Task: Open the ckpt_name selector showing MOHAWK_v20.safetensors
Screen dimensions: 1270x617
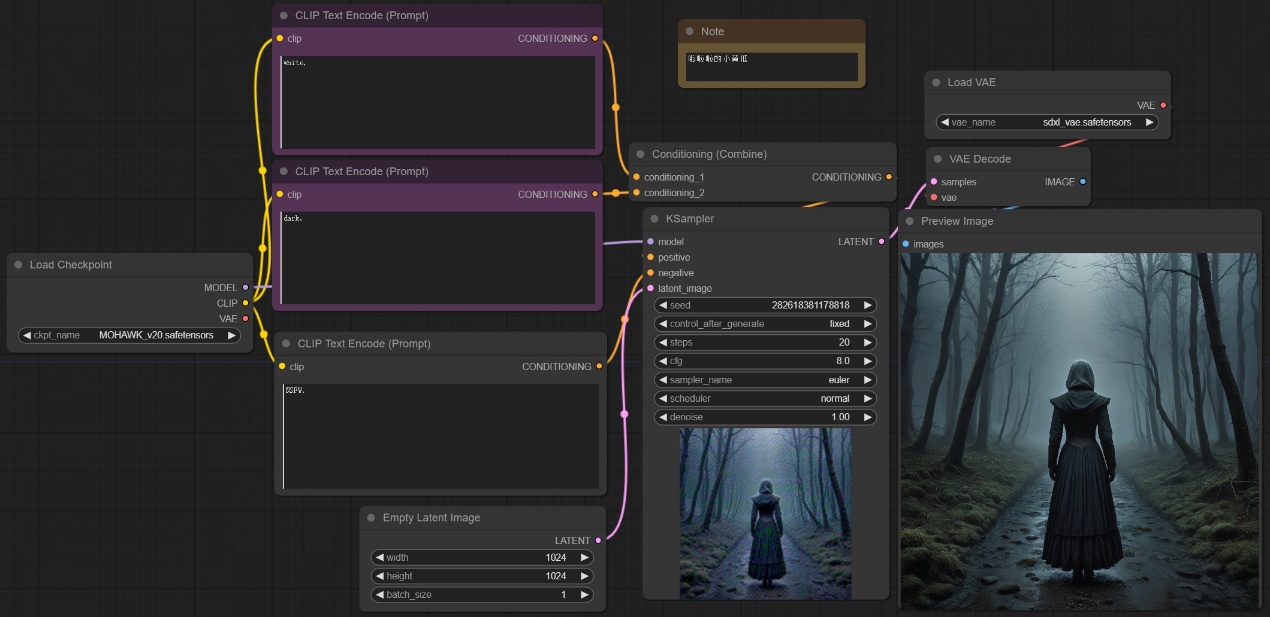Action: (x=130, y=335)
